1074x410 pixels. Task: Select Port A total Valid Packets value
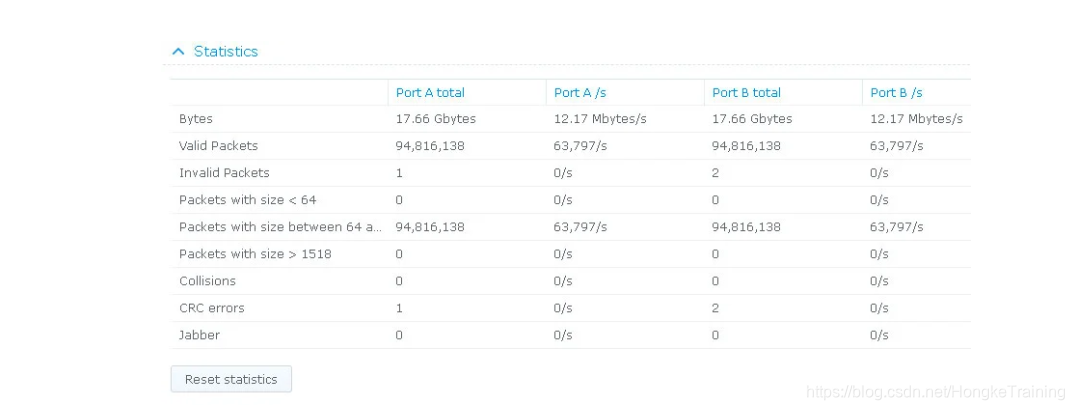click(430, 146)
